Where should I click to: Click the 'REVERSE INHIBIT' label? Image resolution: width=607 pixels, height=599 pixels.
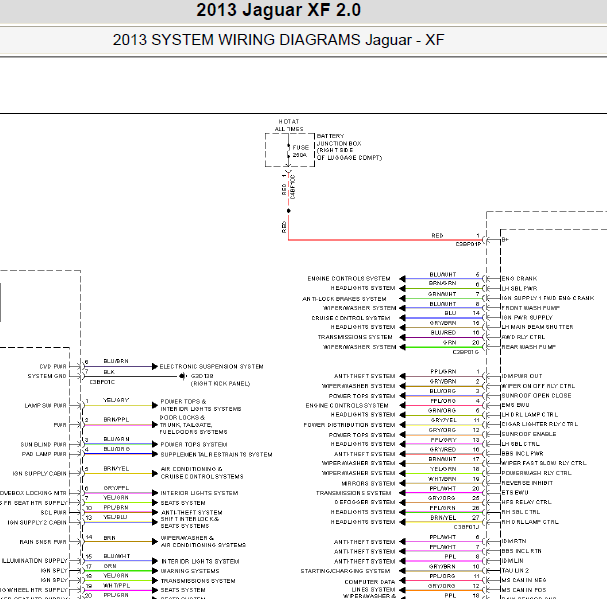coord(527,483)
